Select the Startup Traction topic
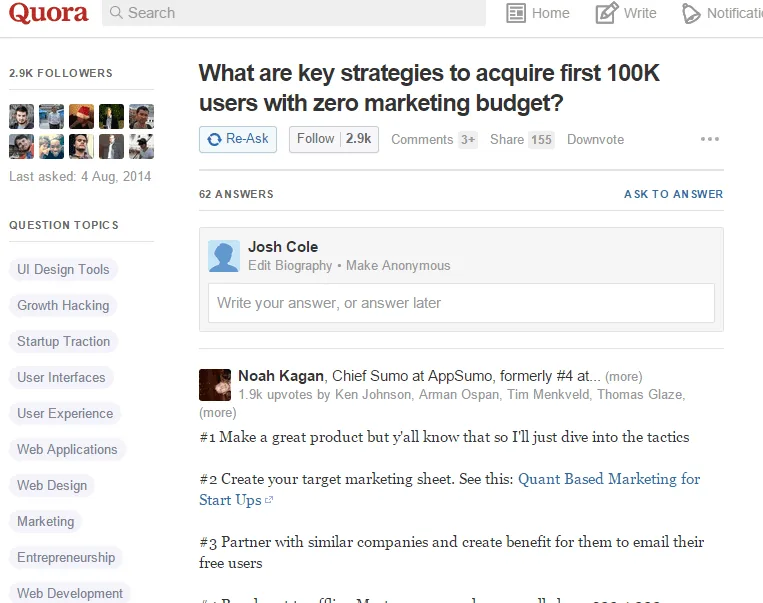This screenshot has width=763, height=603. (x=64, y=342)
